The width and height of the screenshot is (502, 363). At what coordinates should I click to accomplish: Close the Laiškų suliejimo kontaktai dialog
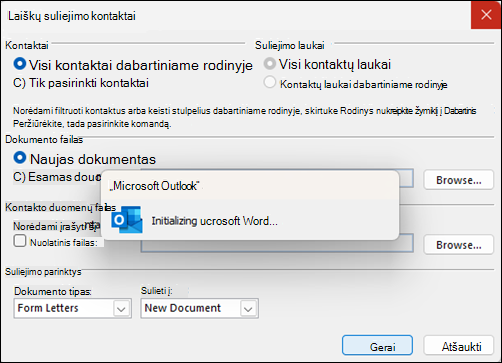[486, 15]
